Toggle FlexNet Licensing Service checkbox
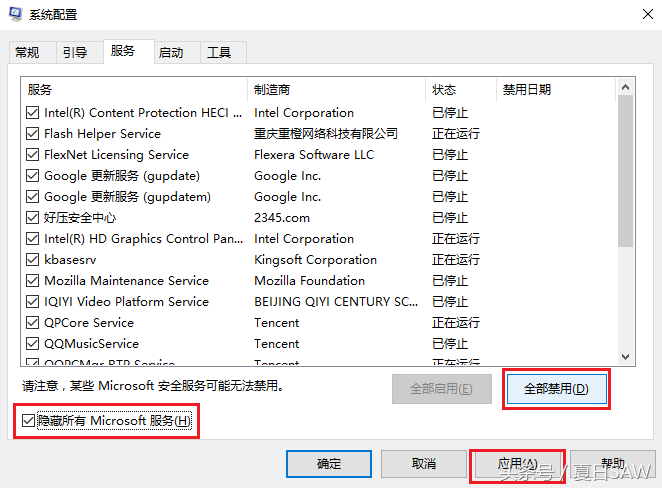The width and height of the screenshot is (662, 488). click(x=33, y=155)
